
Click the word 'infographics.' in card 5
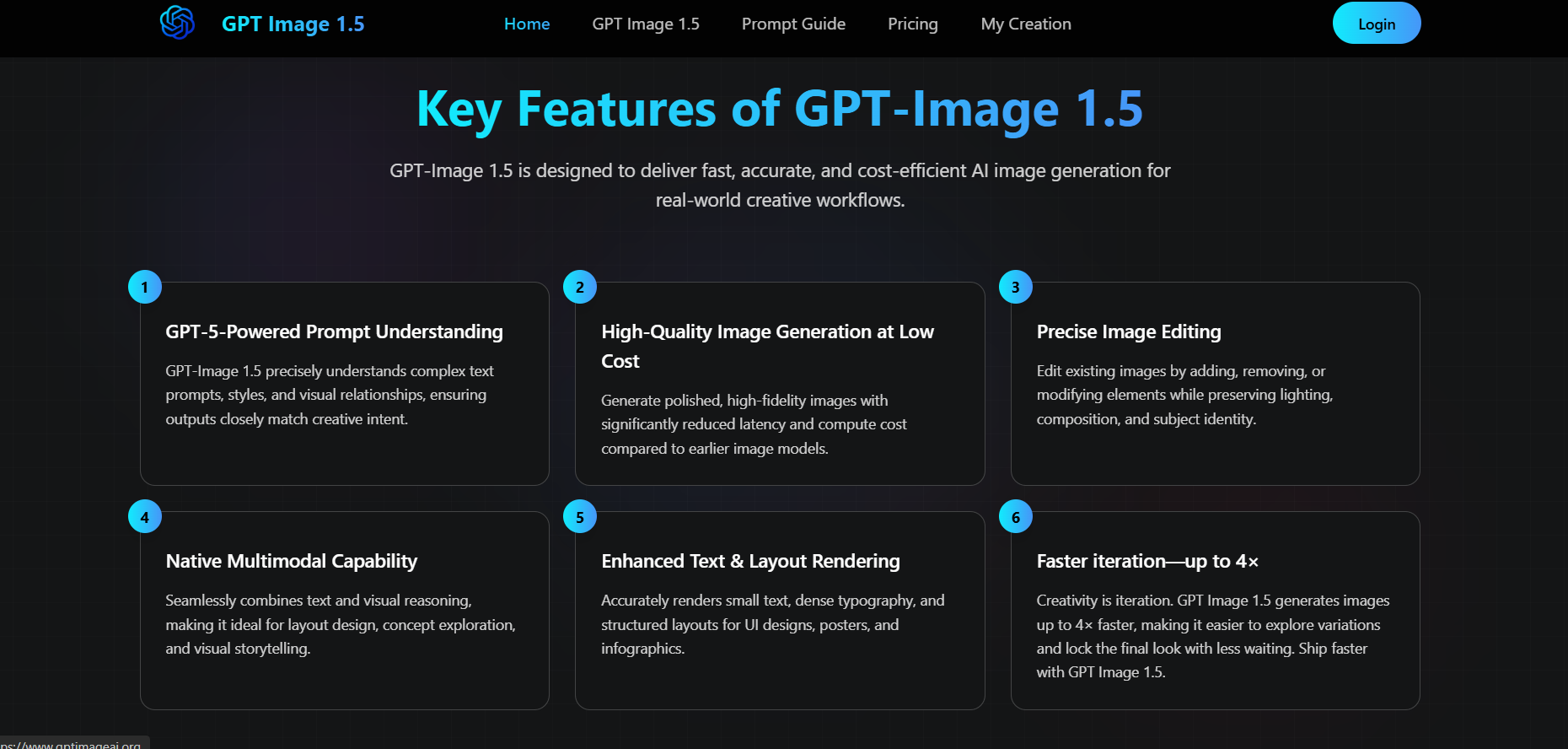click(x=642, y=649)
